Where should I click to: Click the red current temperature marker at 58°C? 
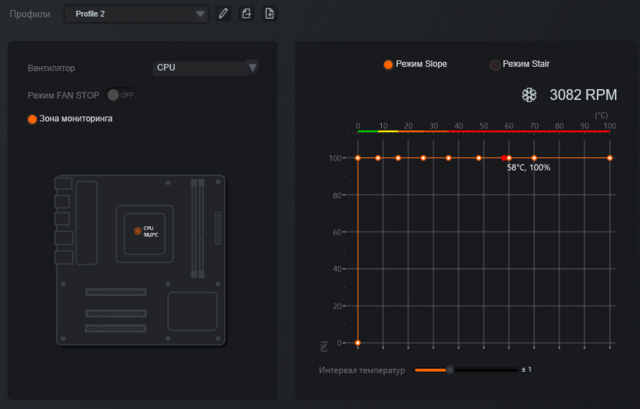(x=504, y=158)
